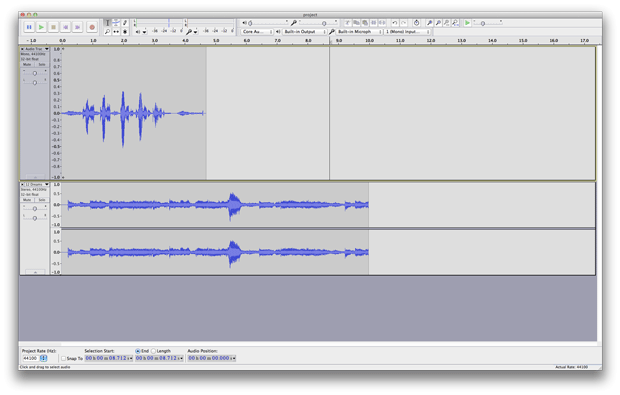Open the Project Rate stepper arrows

(x=43, y=358)
